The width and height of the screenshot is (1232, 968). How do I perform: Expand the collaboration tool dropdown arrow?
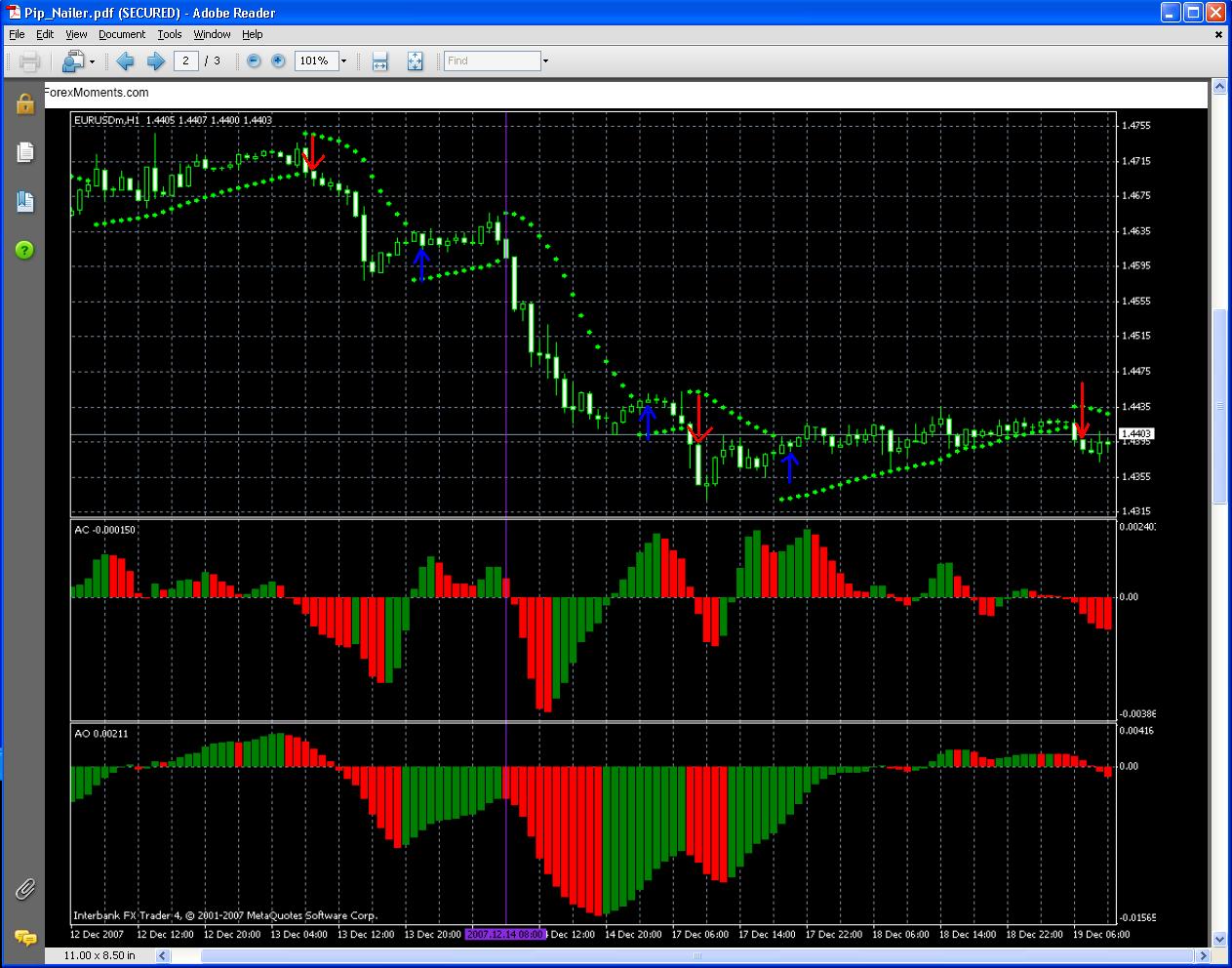point(92,61)
